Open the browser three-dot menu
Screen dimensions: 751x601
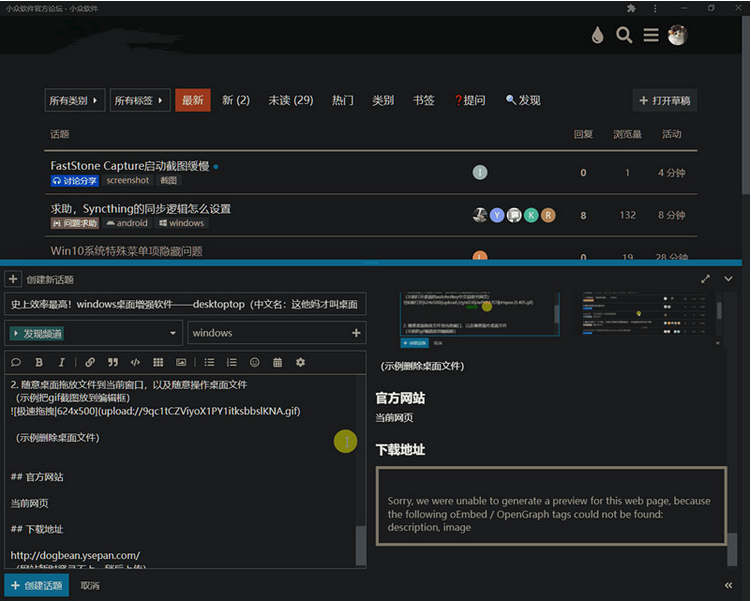655,8
